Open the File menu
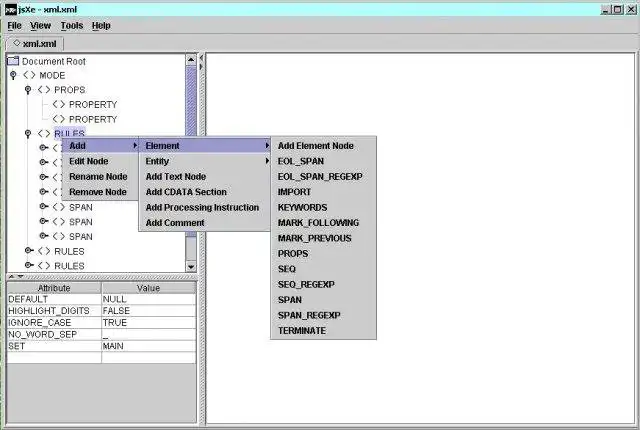The image size is (640, 430). pos(14,26)
